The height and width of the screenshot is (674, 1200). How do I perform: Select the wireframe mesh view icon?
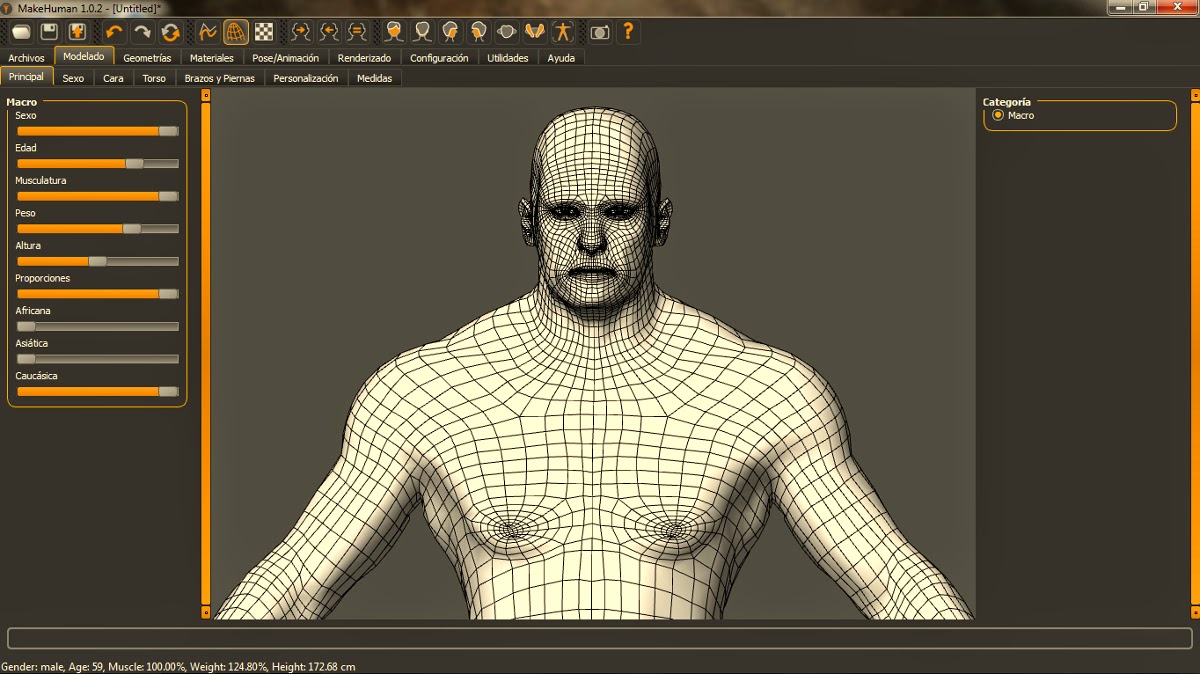(236, 31)
